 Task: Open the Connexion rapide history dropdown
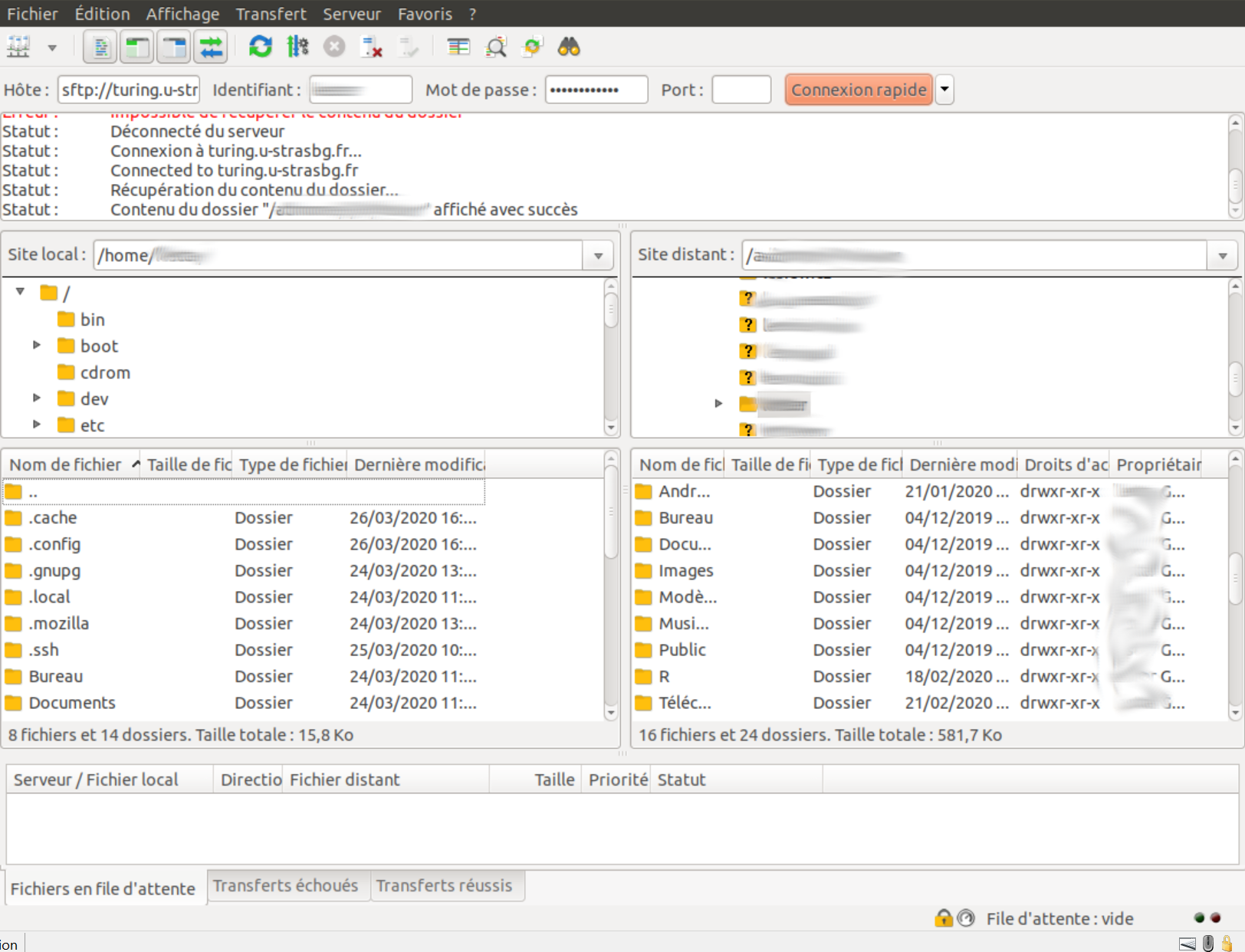944,90
